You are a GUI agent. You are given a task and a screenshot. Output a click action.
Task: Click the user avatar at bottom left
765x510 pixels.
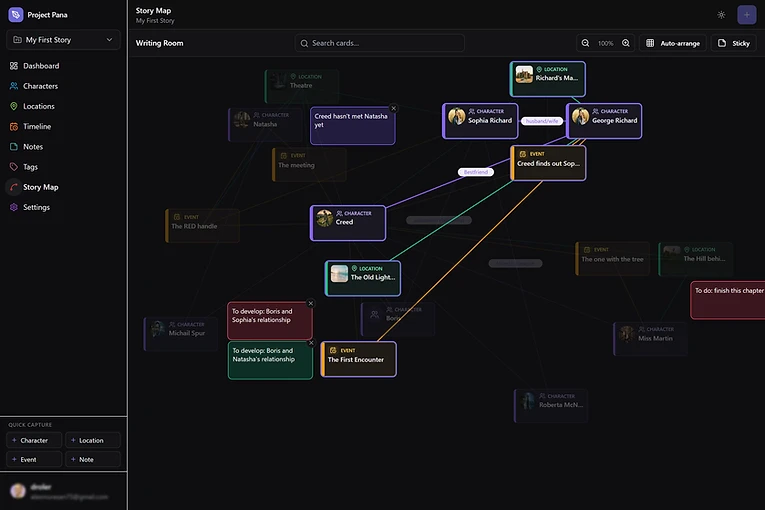point(18,491)
